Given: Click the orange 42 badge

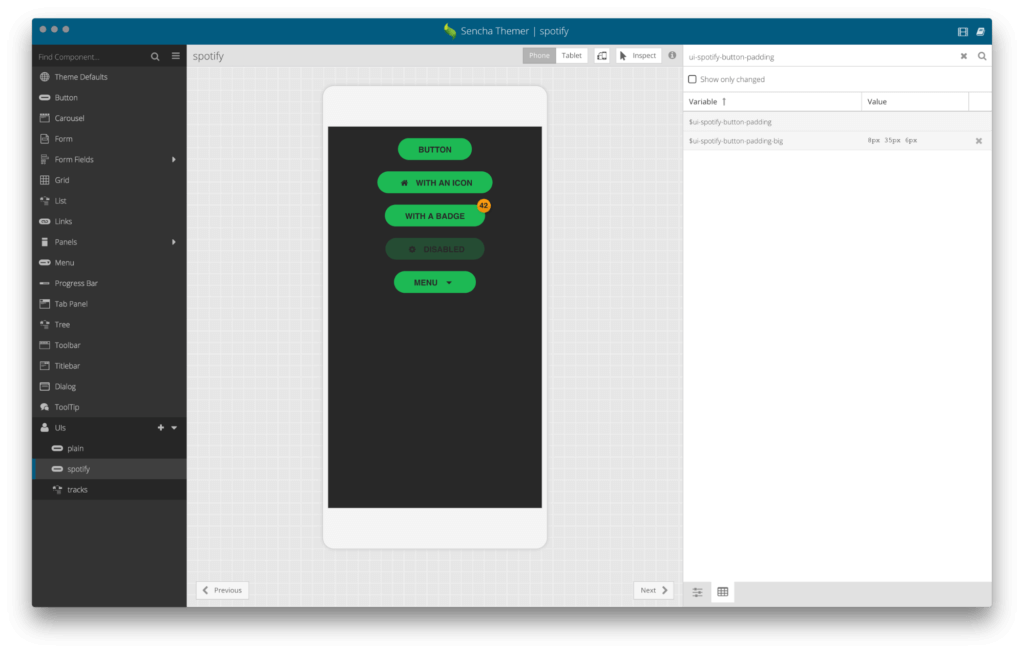Looking at the screenshot, I should [483, 206].
